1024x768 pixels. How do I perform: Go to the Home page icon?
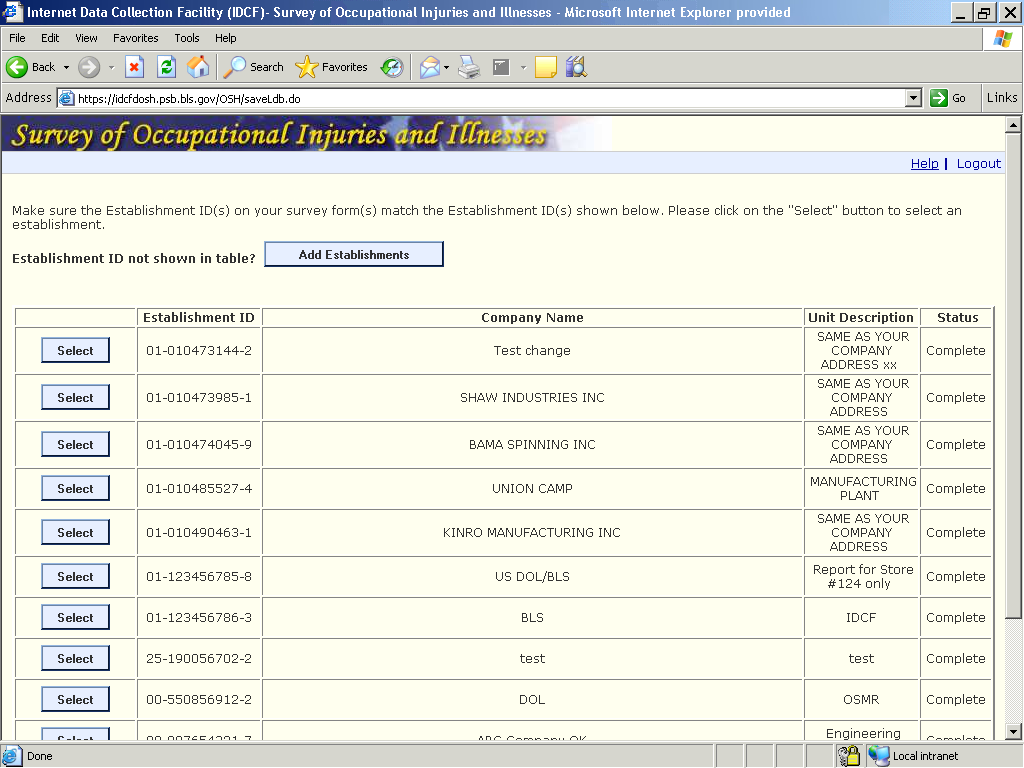tap(198, 67)
